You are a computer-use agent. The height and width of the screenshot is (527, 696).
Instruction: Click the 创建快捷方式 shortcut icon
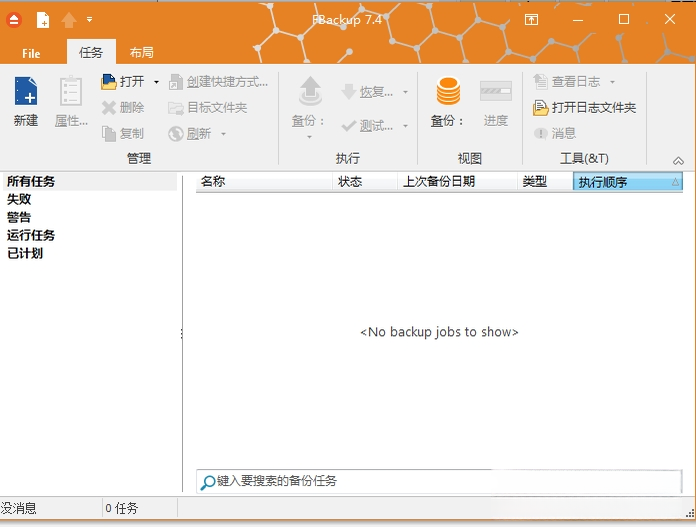[x=176, y=82]
